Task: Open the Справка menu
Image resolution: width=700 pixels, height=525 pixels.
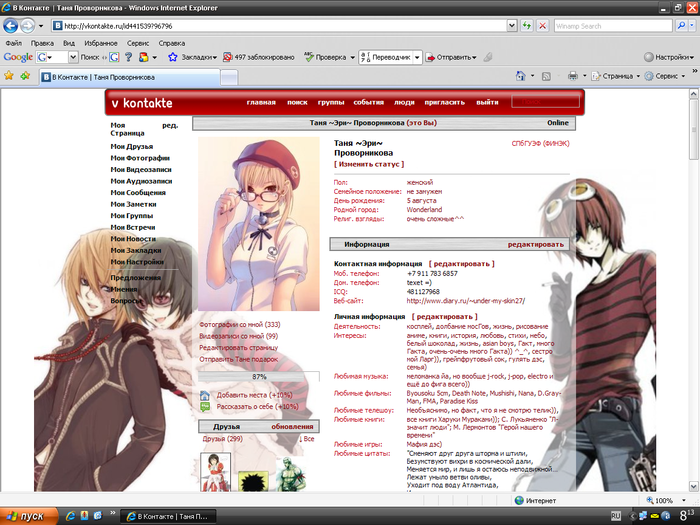Action: (172, 43)
